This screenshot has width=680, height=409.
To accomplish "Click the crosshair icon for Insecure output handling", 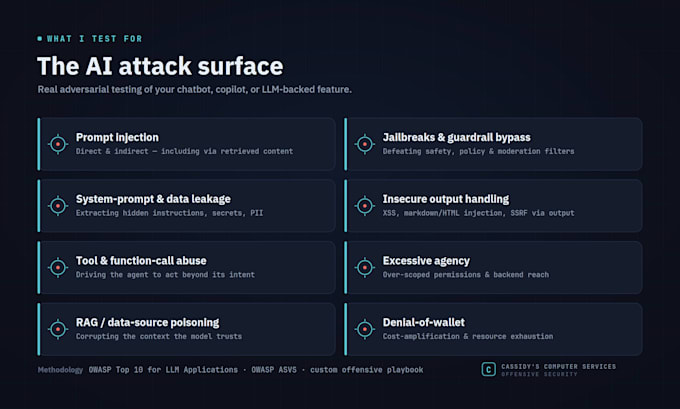I will coord(365,206).
